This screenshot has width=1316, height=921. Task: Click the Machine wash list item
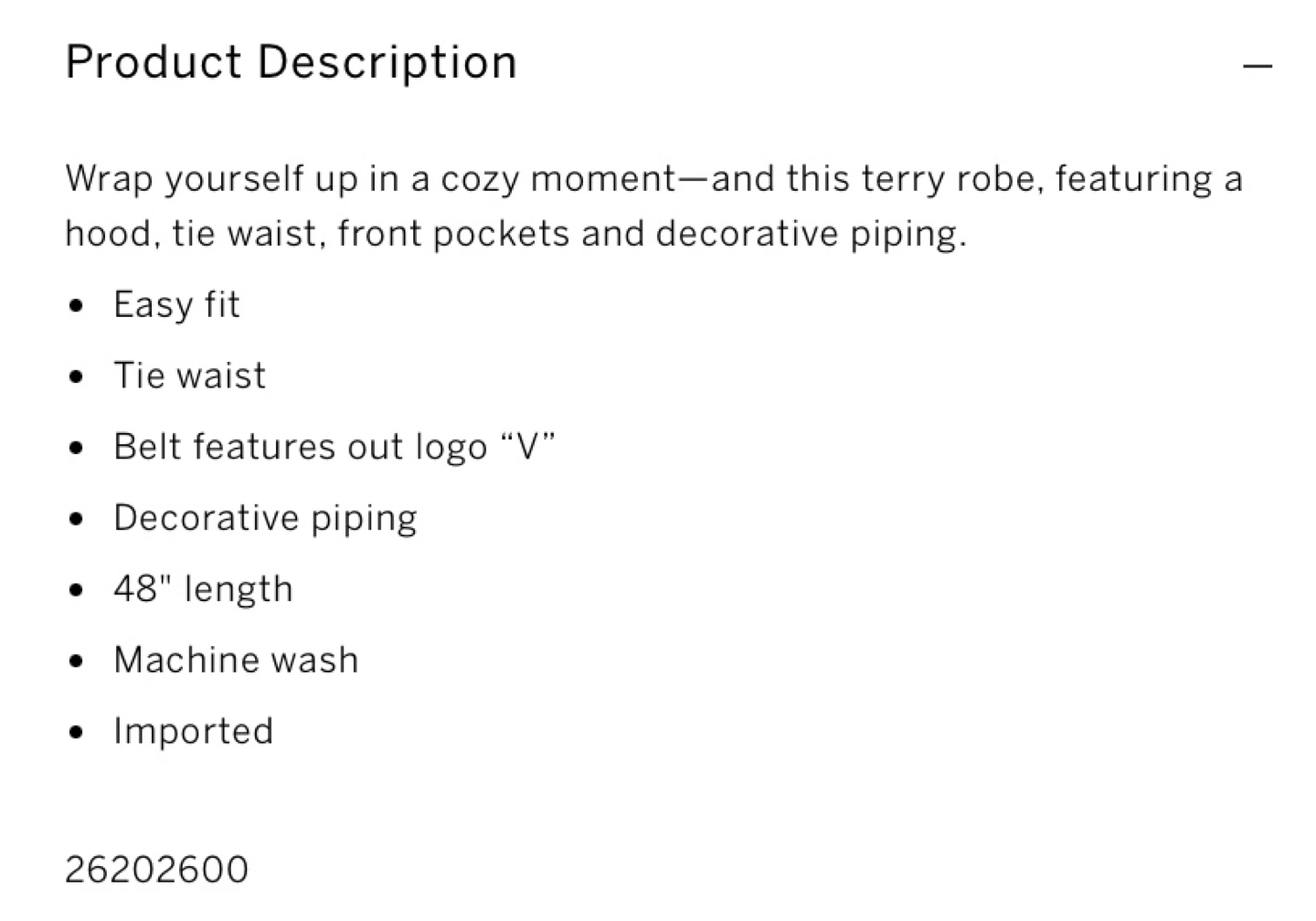(x=236, y=661)
